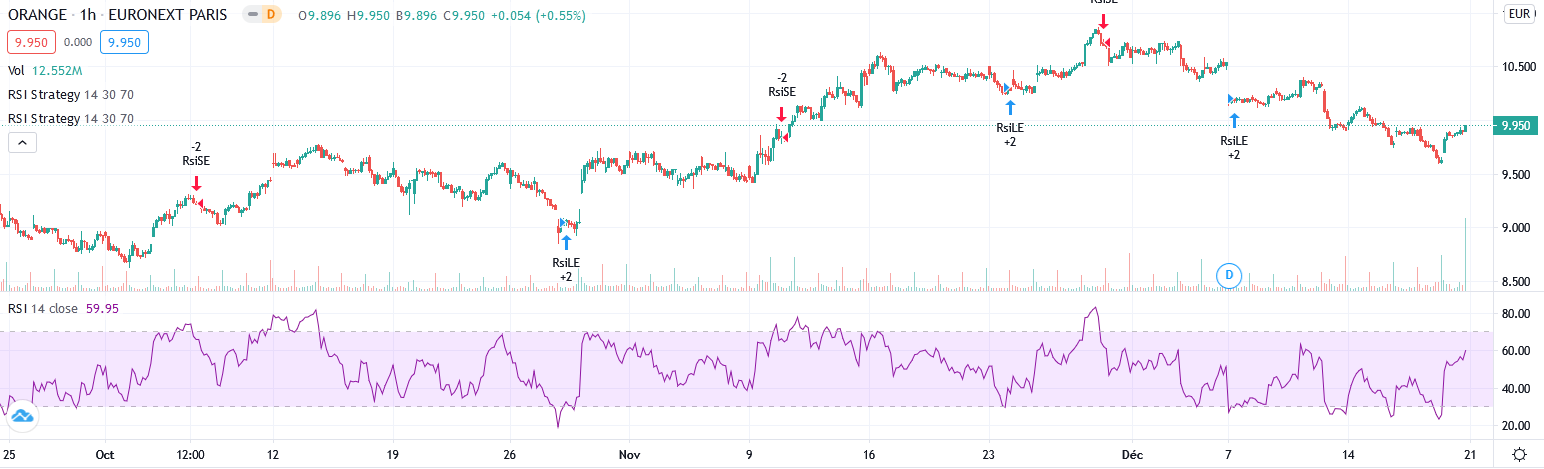Click the Vol indicator legend label
Image resolution: width=1544 pixels, height=469 pixels.
(16, 71)
